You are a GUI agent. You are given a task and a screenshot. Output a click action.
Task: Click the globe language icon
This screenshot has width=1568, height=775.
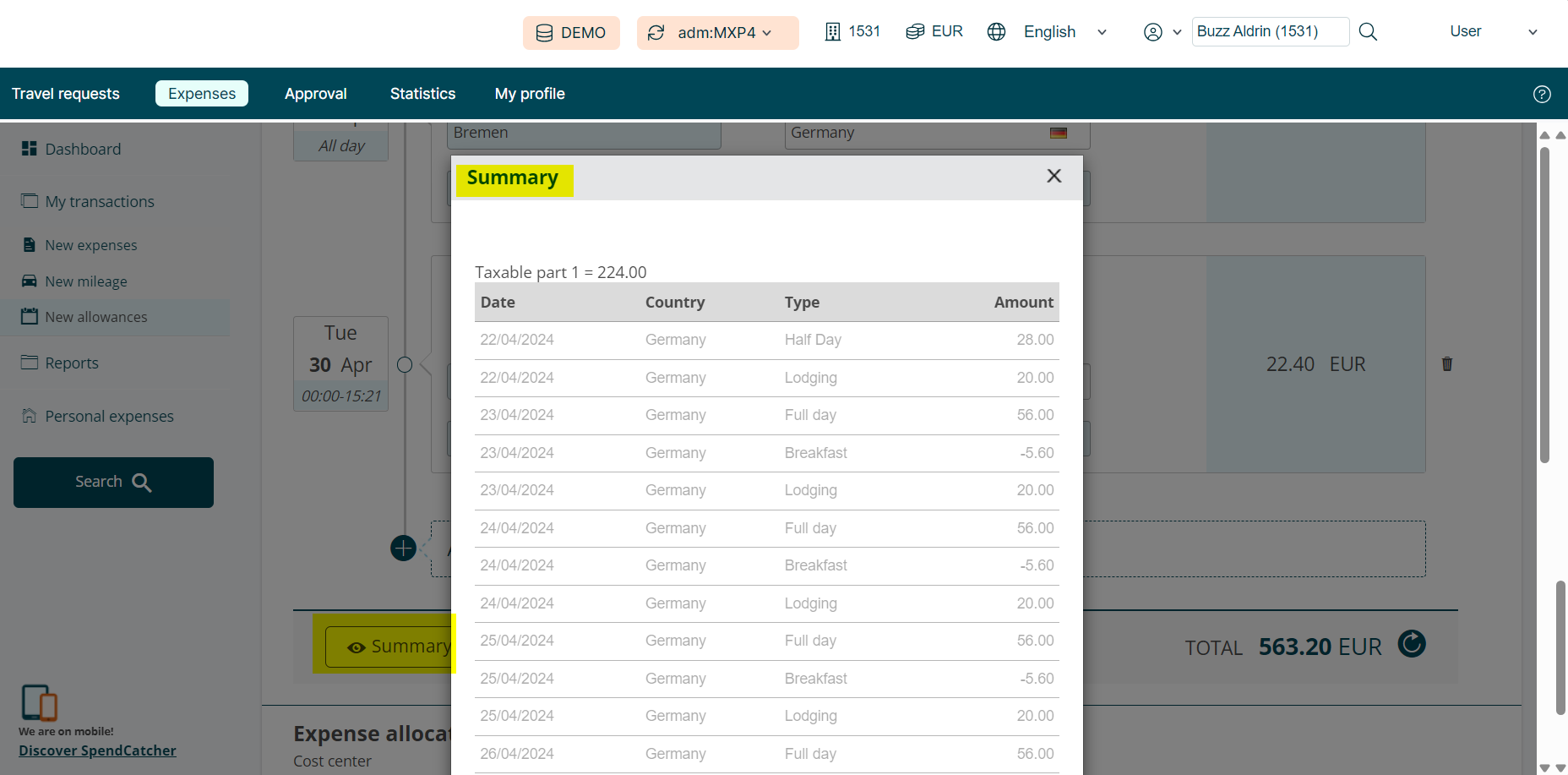click(997, 32)
